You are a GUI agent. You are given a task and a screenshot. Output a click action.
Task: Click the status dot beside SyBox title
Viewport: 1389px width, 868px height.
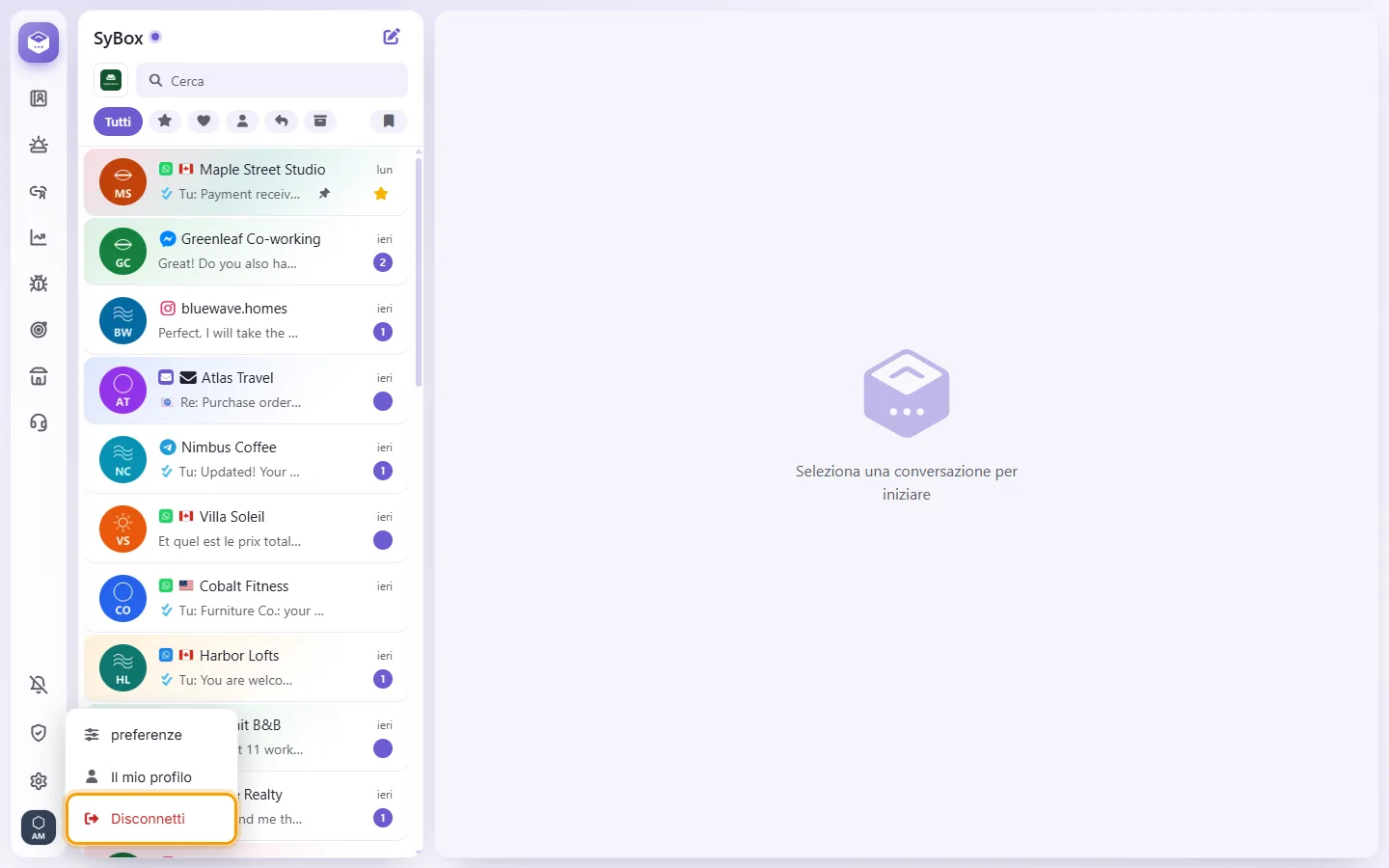[x=155, y=37]
